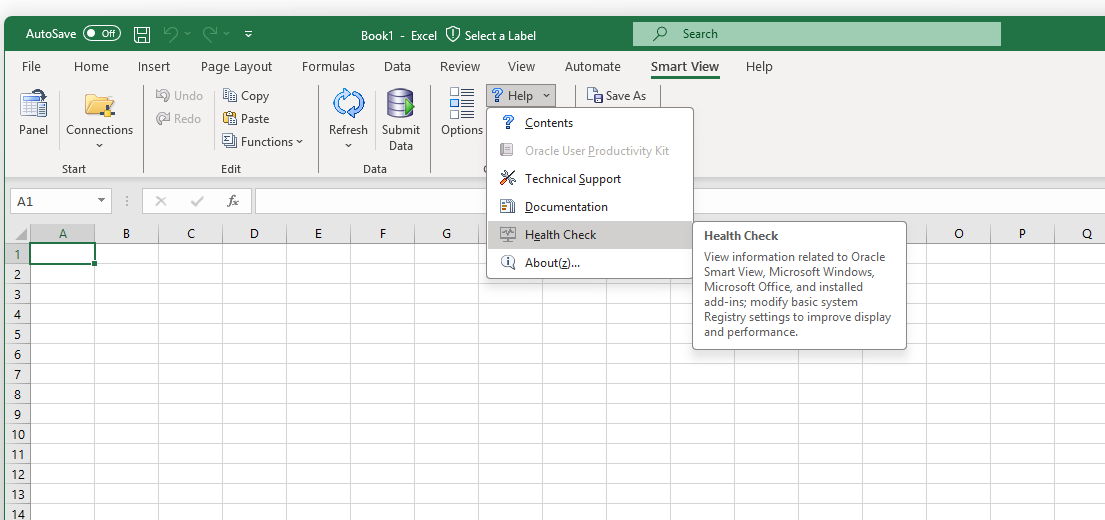
Task: Select Health Check from Help menu
Action: point(560,235)
